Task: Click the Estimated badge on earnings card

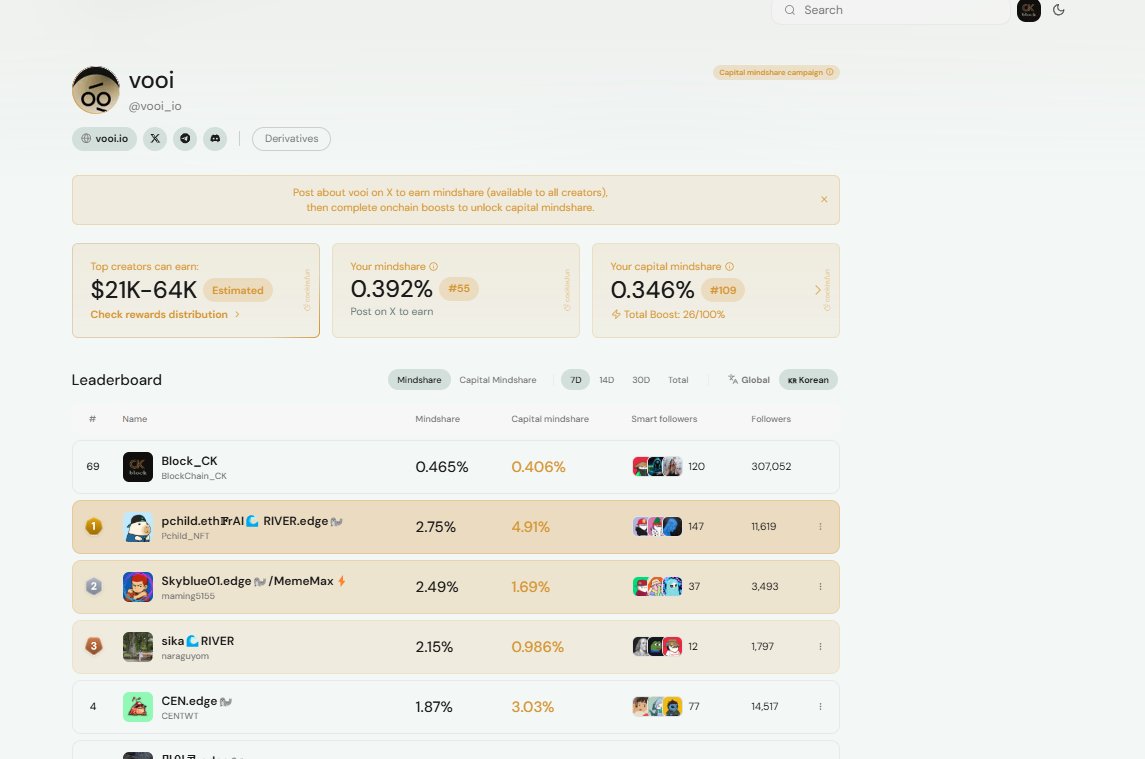Action: pyautogui.click(x=238, y=290)
